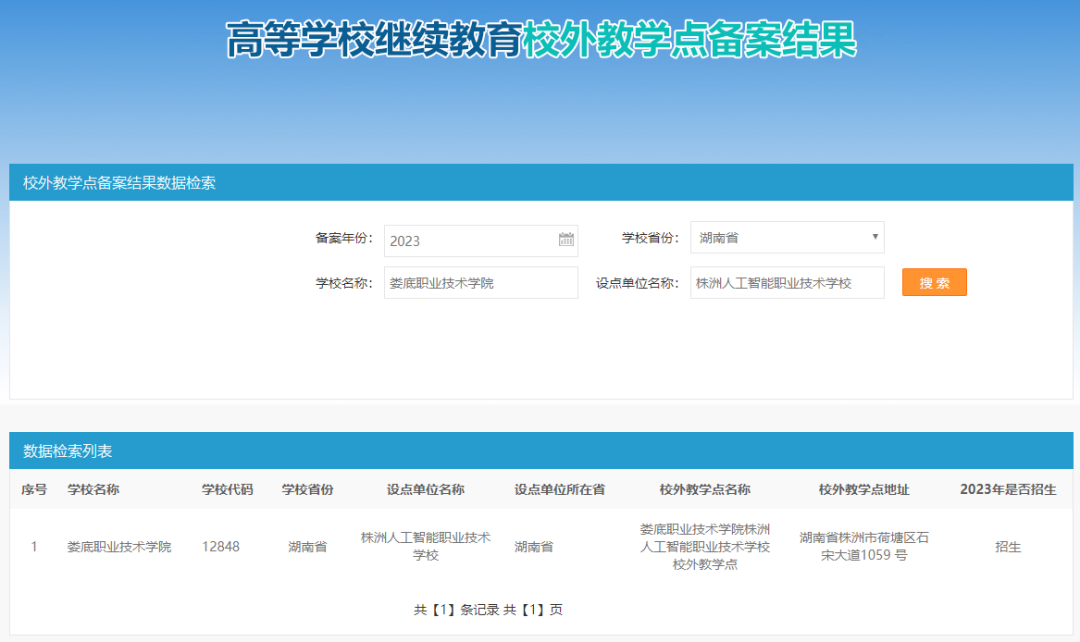1080x642 pixels.
Task: Click the 校外教学点地址 column header
Action: pos(864,490)
